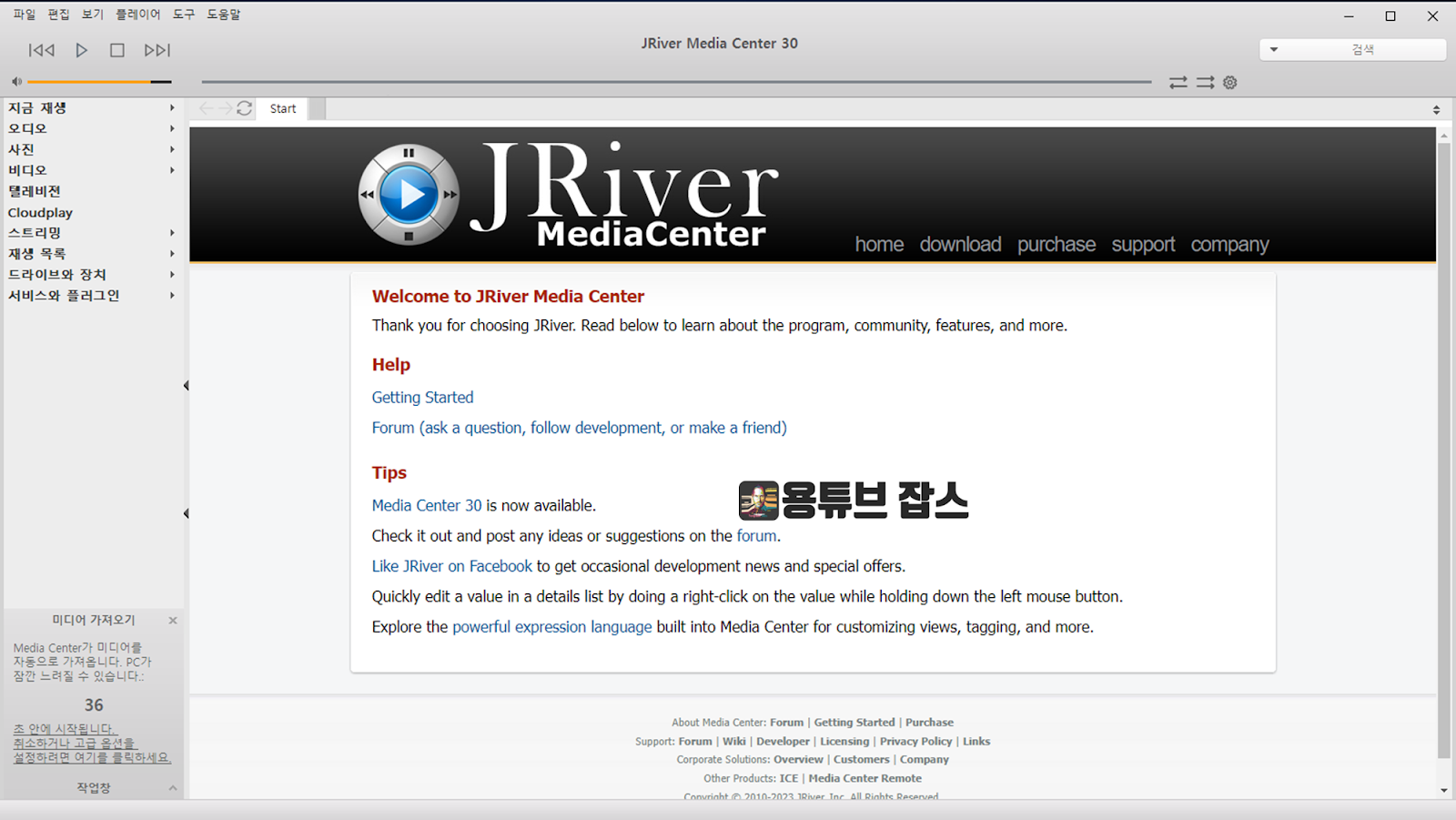
Task: Click the scrollbar up arrow
Action: coord(1444,135)
